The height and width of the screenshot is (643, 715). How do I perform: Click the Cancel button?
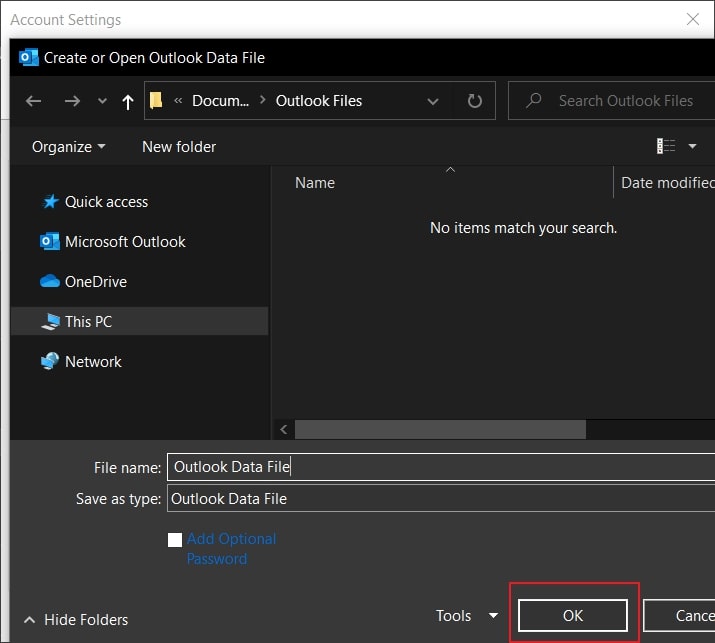pyautogui.click(x=679, y=615)
